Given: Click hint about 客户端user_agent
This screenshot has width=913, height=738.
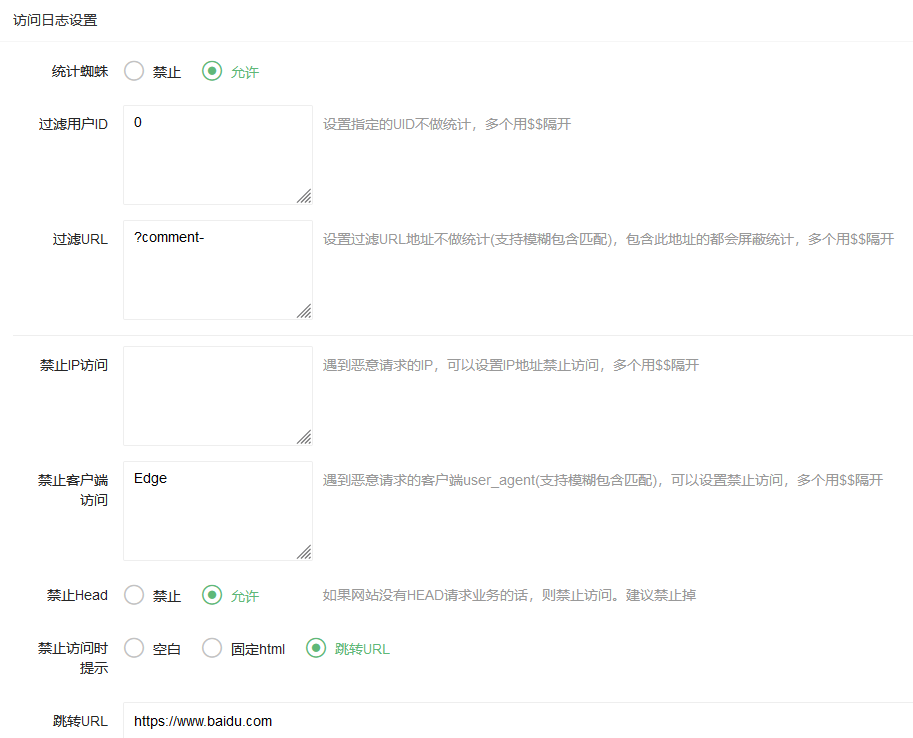Looking at the screenshot, I should coord(603,480).
